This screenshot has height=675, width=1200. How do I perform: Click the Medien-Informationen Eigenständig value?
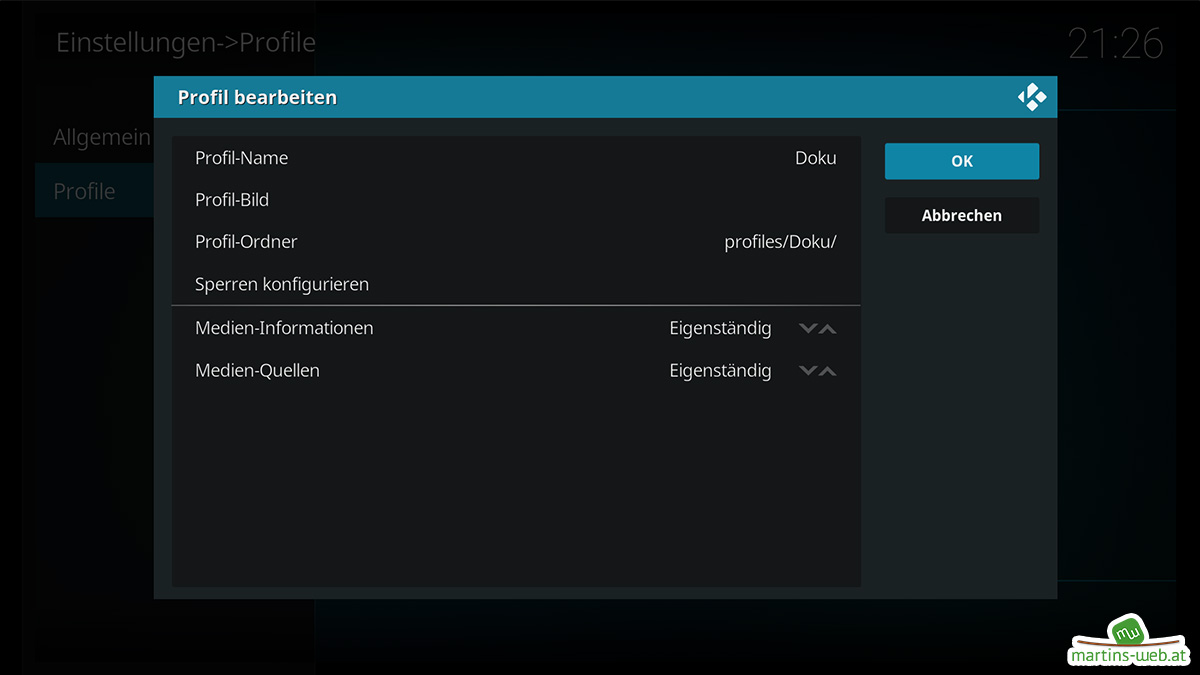point(720,328)
